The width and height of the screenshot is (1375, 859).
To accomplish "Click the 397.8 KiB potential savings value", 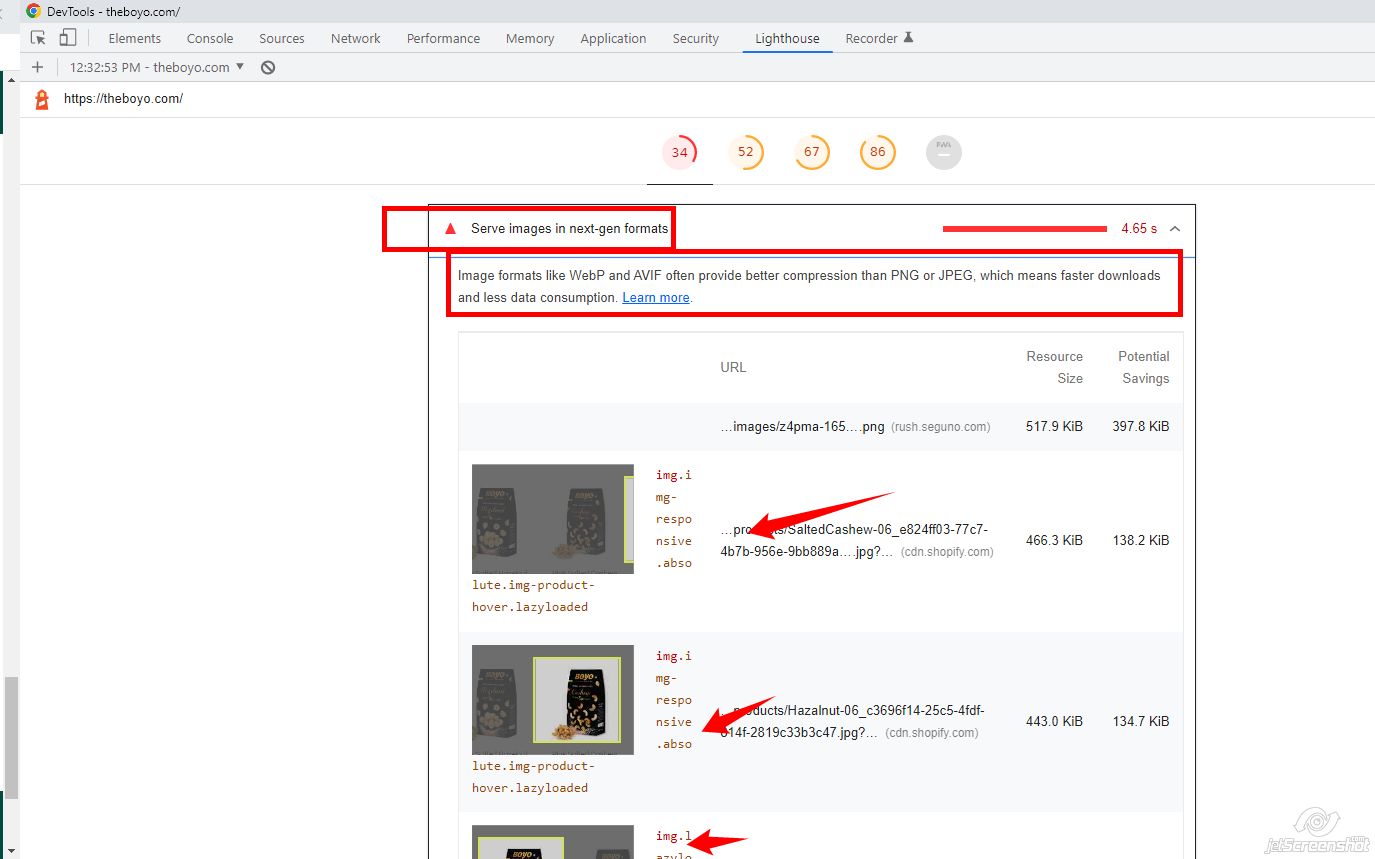I will point(1140,426).
